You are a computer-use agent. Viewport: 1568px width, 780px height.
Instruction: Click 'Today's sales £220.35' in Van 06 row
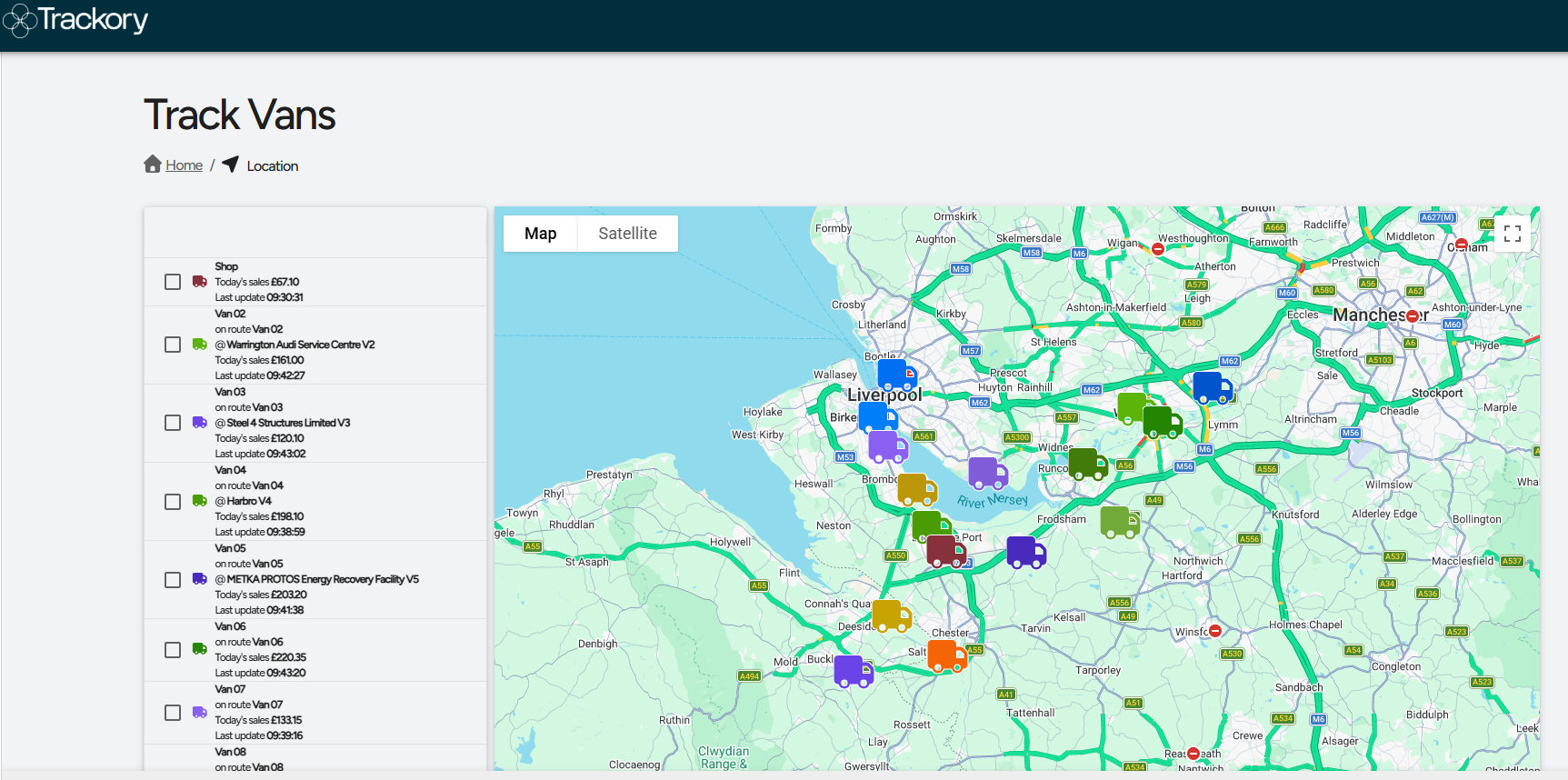point(261,657)
